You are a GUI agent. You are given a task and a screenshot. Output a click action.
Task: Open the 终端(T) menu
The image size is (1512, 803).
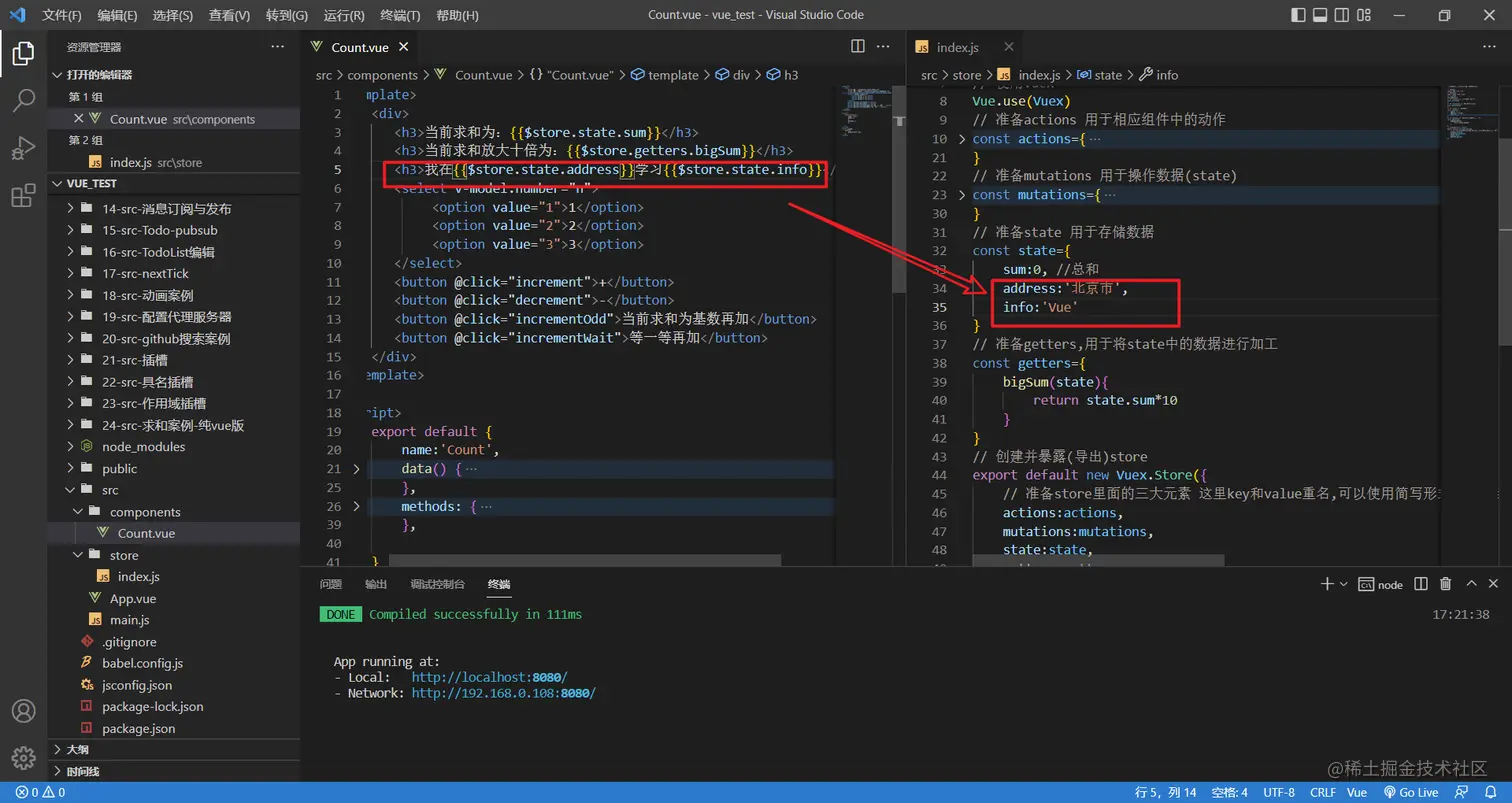coord(401,15)
